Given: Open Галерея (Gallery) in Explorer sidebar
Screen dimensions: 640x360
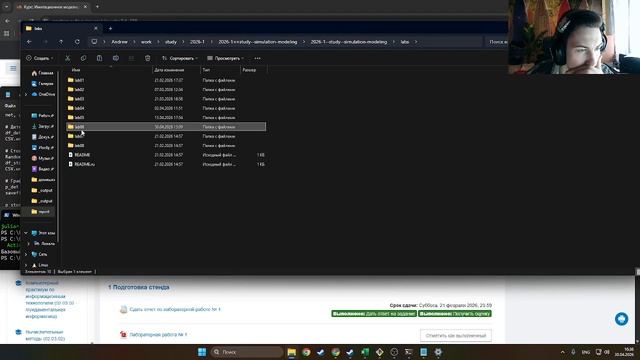Looking at the screenshot, I should pyautogui.click(x=42, y=84).
